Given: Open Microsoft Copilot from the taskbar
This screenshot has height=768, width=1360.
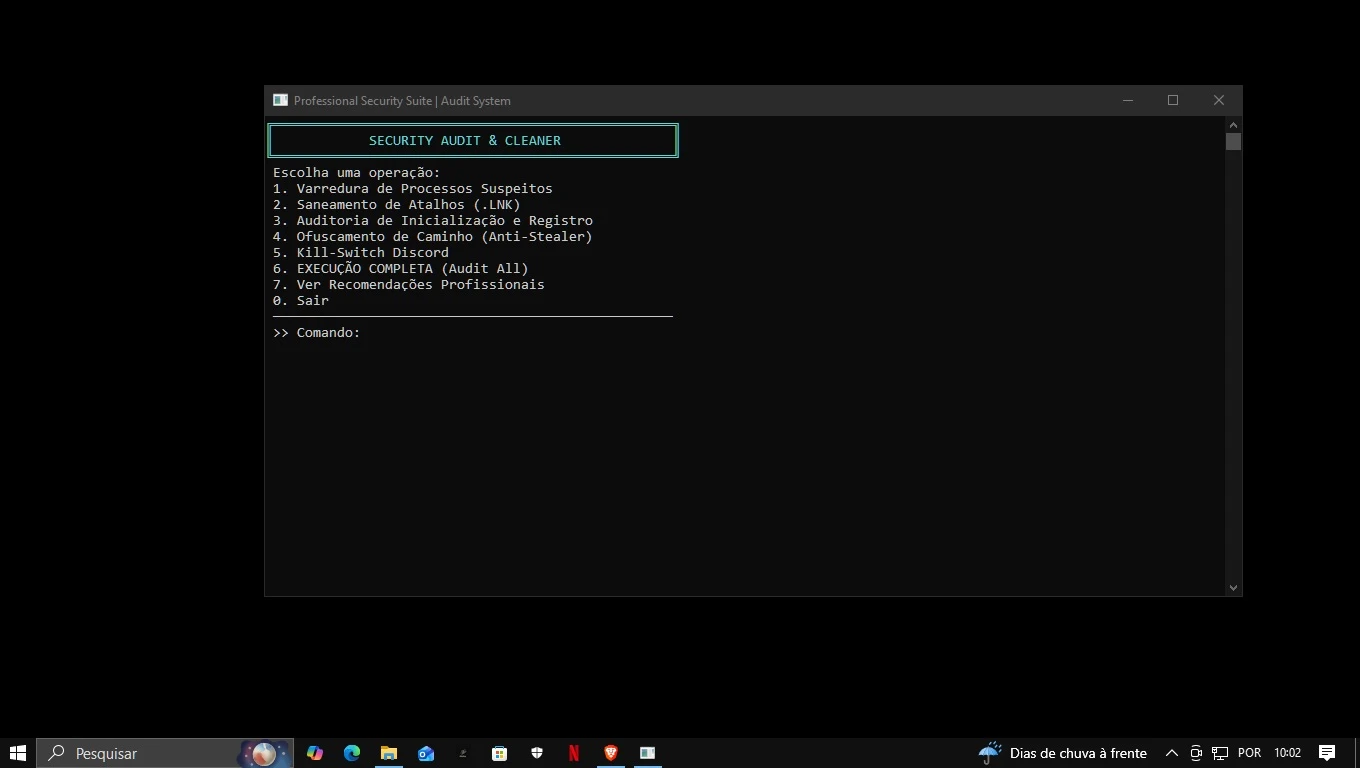Looking at the screenshot, I should point(315,753).
